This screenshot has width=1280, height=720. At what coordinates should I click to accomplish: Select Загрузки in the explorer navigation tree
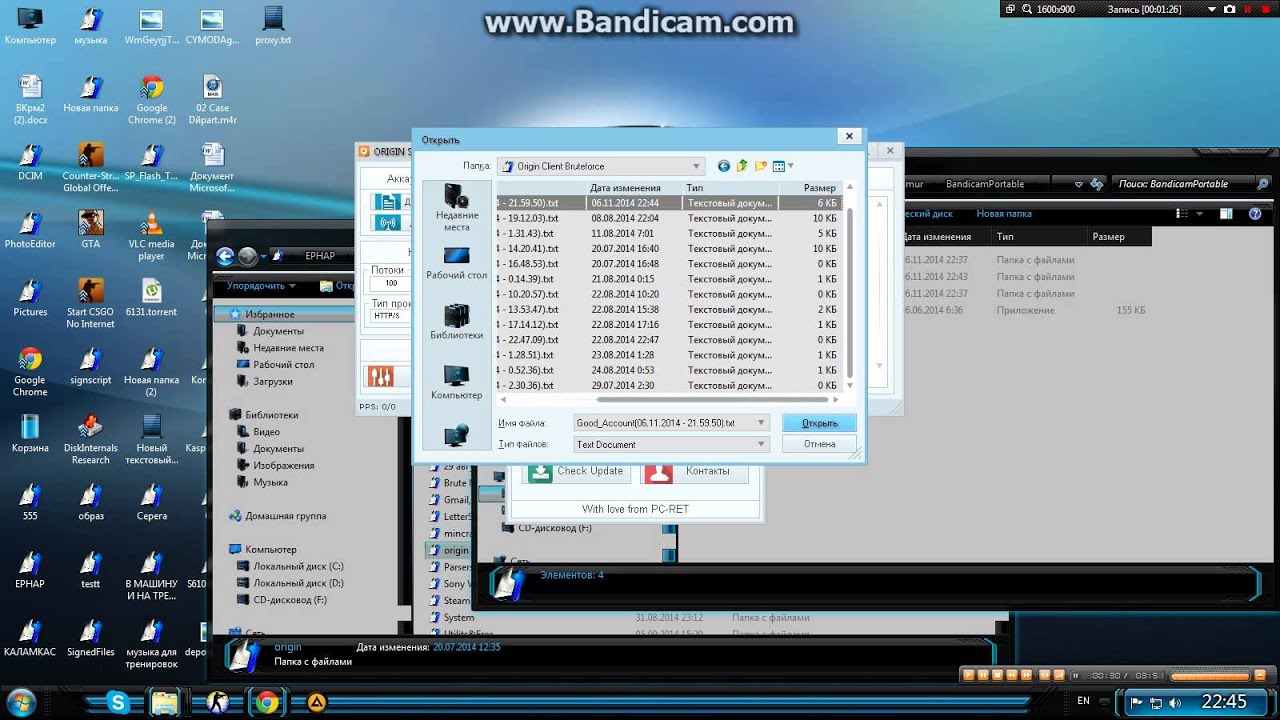(x=272, y=382)
